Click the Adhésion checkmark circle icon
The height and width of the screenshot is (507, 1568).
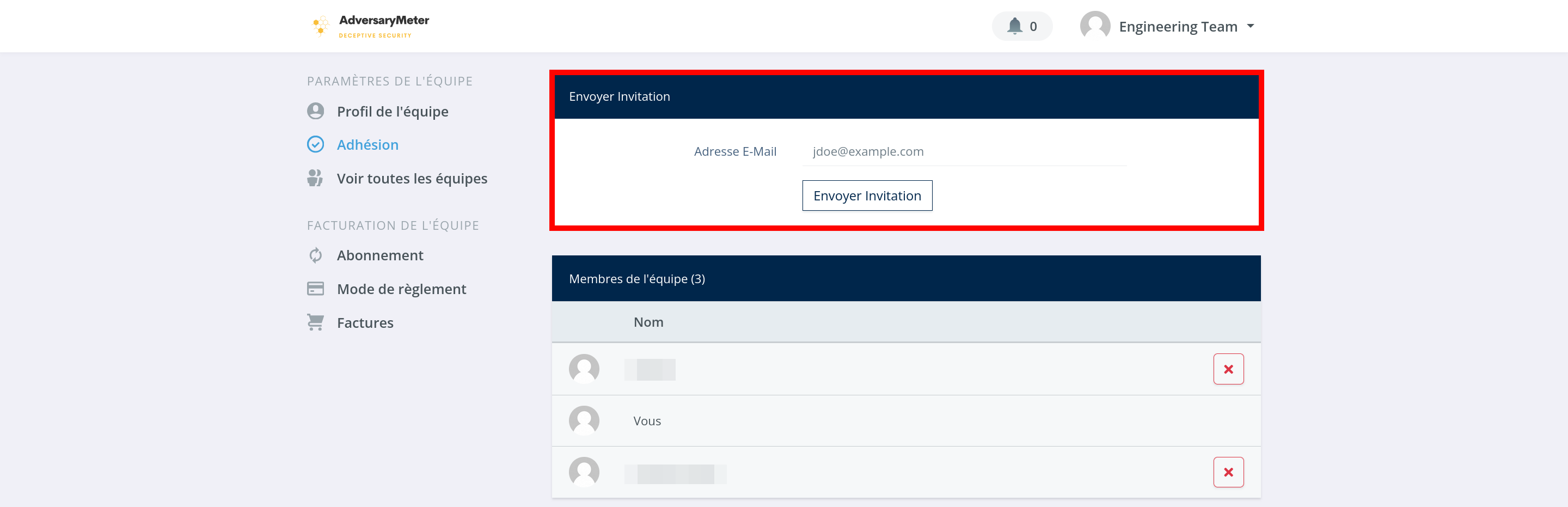(315, 144)
